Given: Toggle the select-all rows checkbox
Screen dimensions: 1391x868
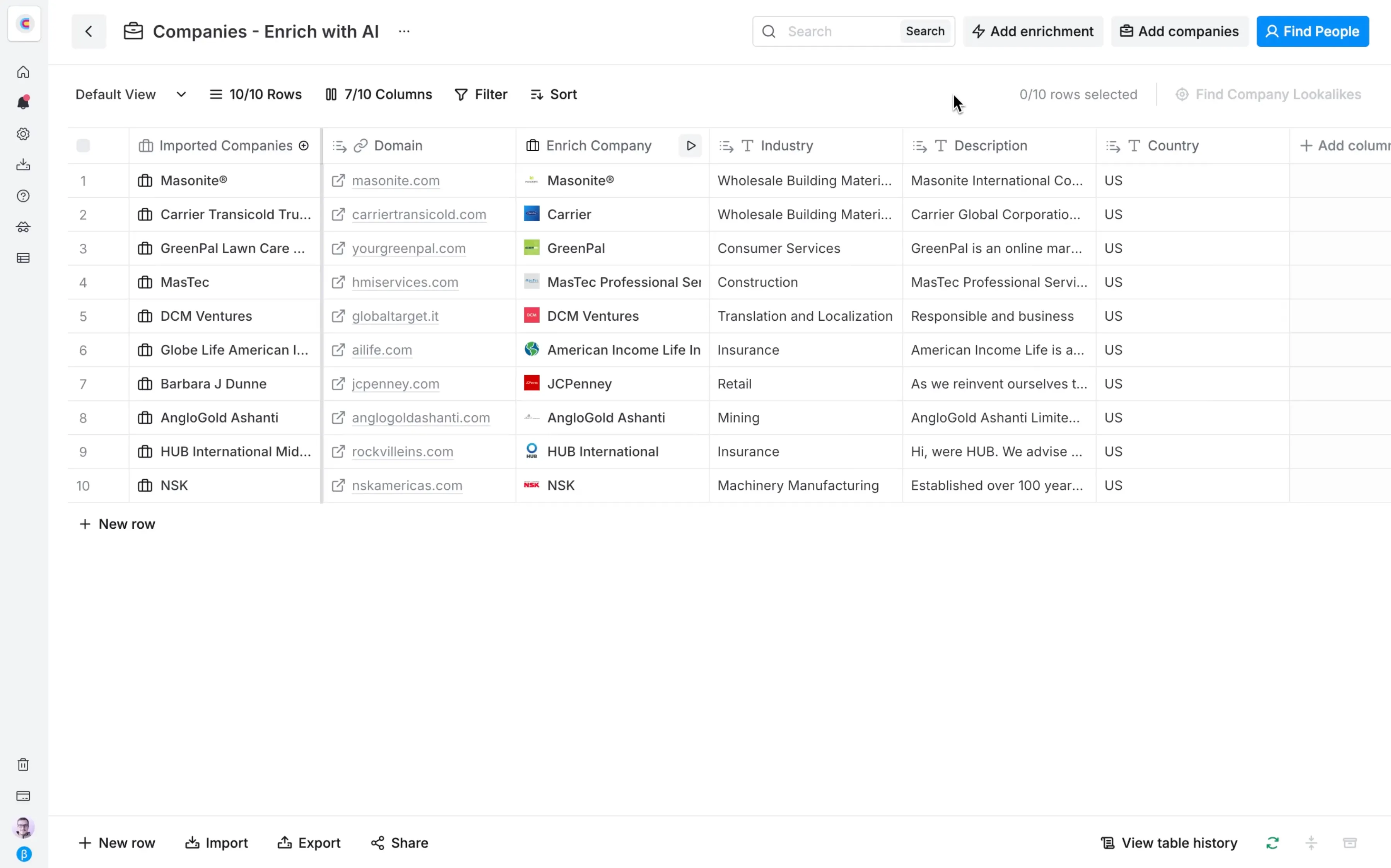Looking at the screenshot, I should 83,146.
